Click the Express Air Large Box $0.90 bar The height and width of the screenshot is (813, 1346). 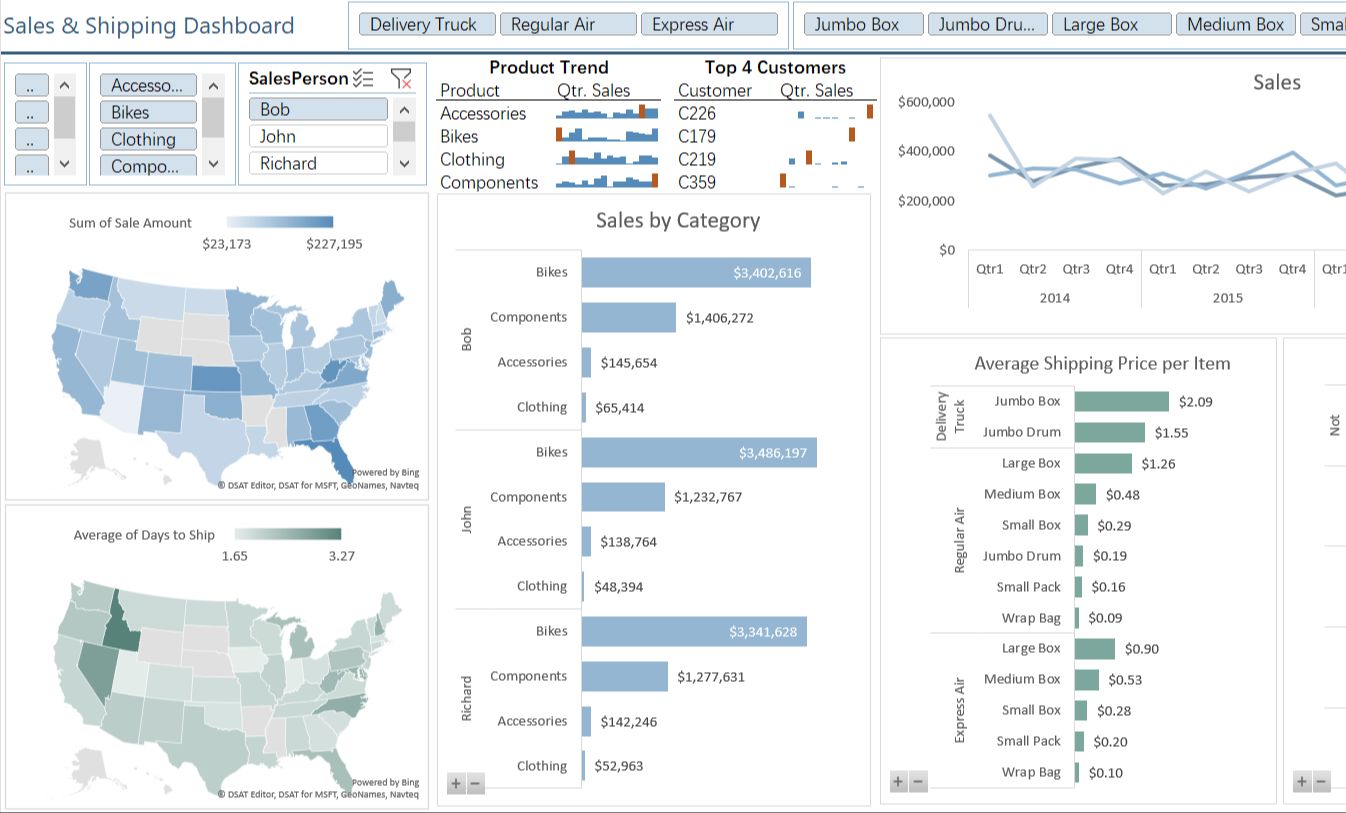(1095, 648)
